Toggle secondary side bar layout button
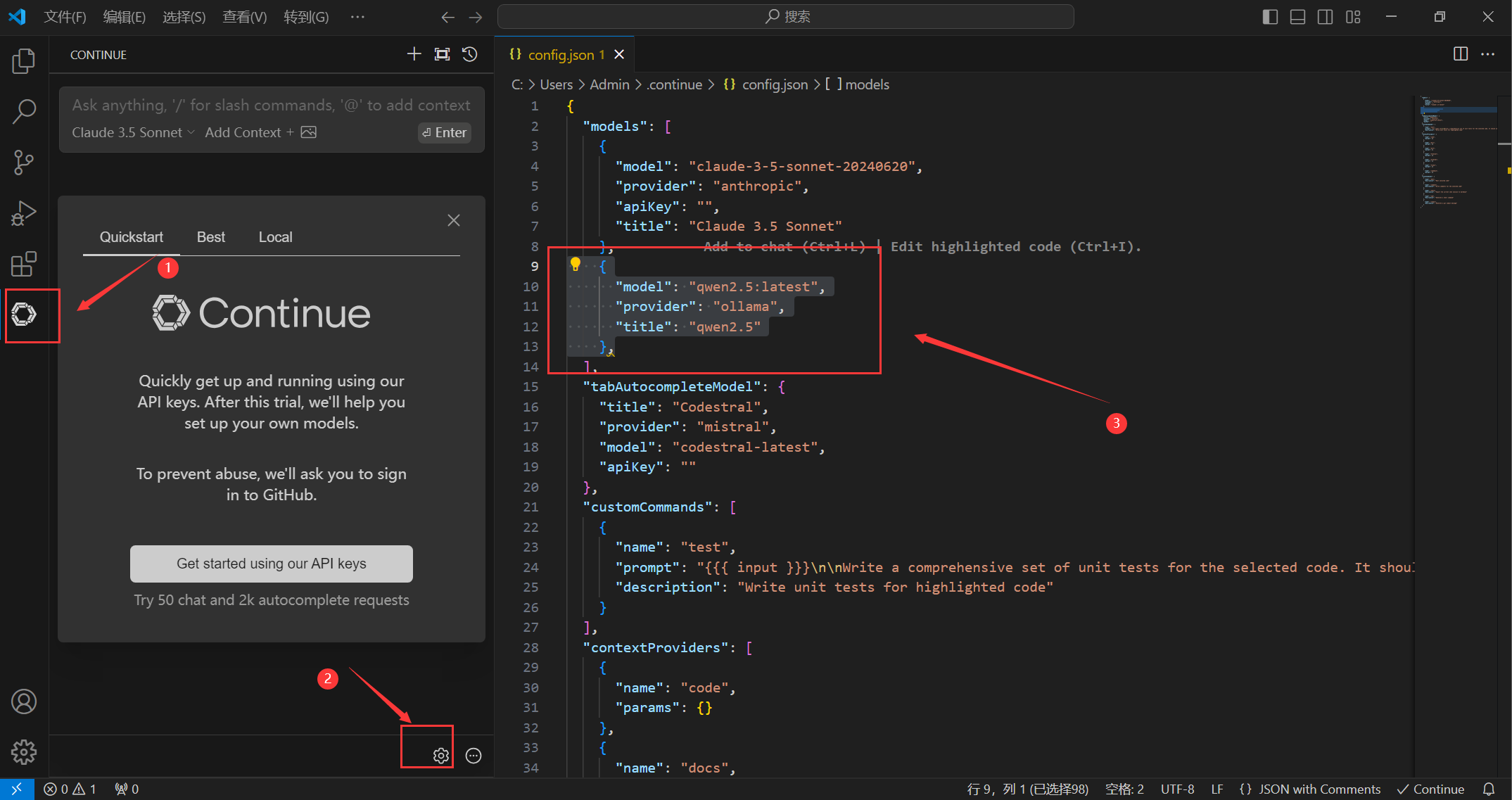Image resolution: width=1512 pixels, height=800 pixels. click(1325, 17)
